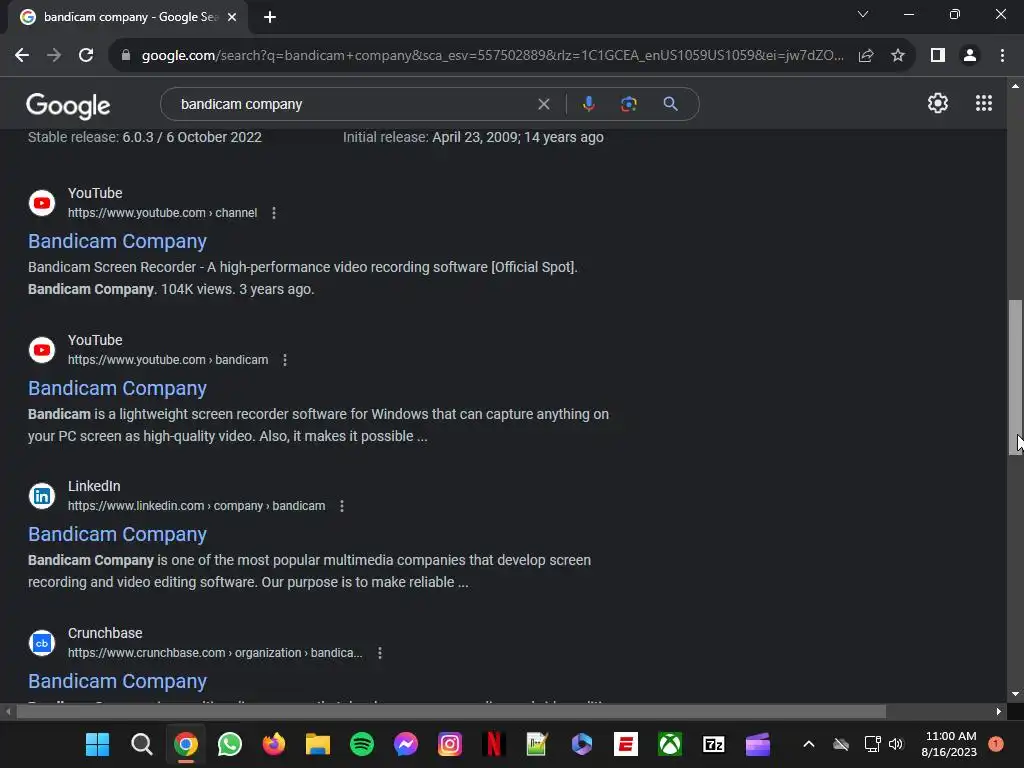The width and height of the screenshot is (1024, 768).
Task: Click the scroll right arrow
Action: (x=999, y=711)
